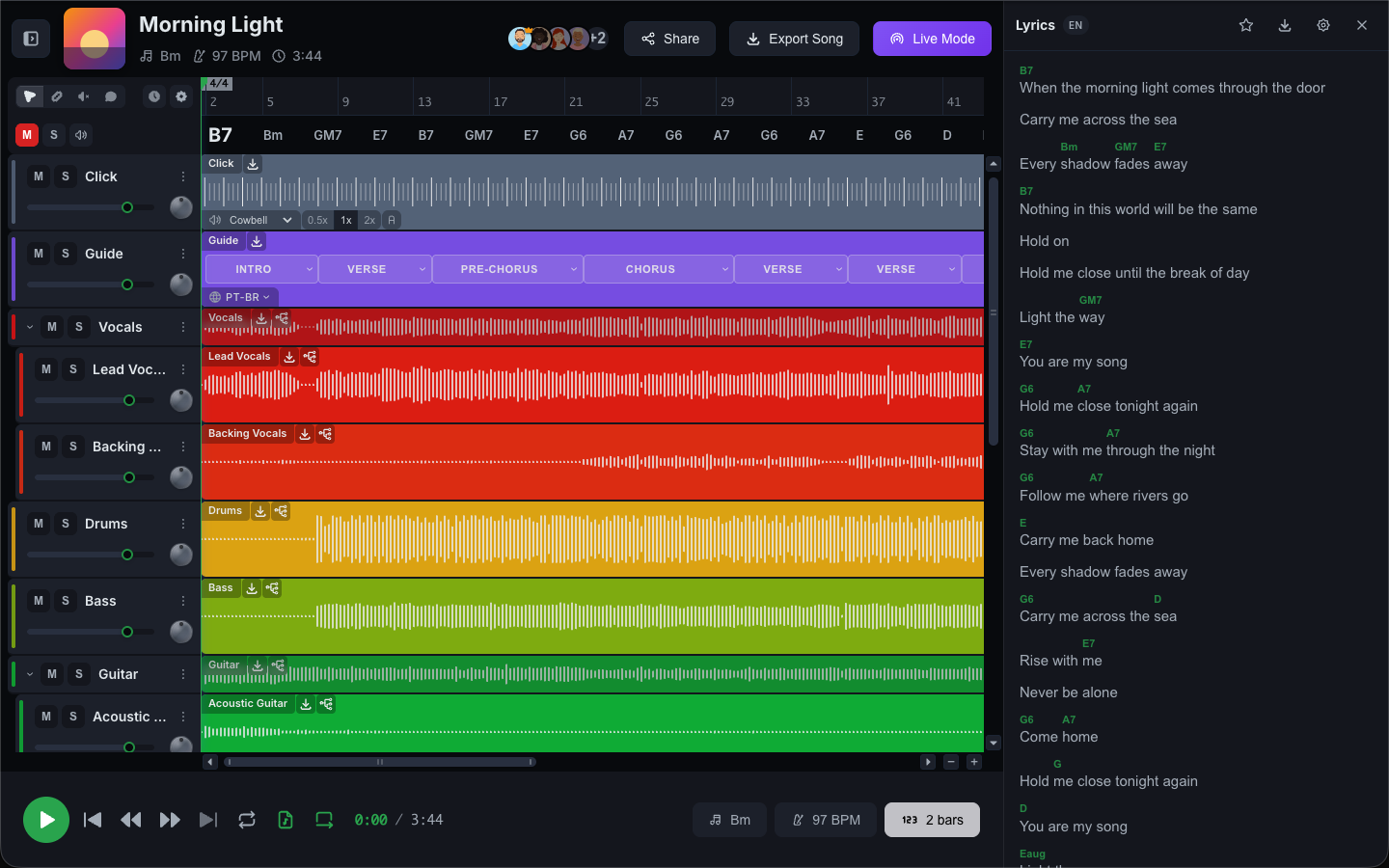Download the Click track stem
Image resolution: width=1389 pixels, height=868 pixels.
253,164
